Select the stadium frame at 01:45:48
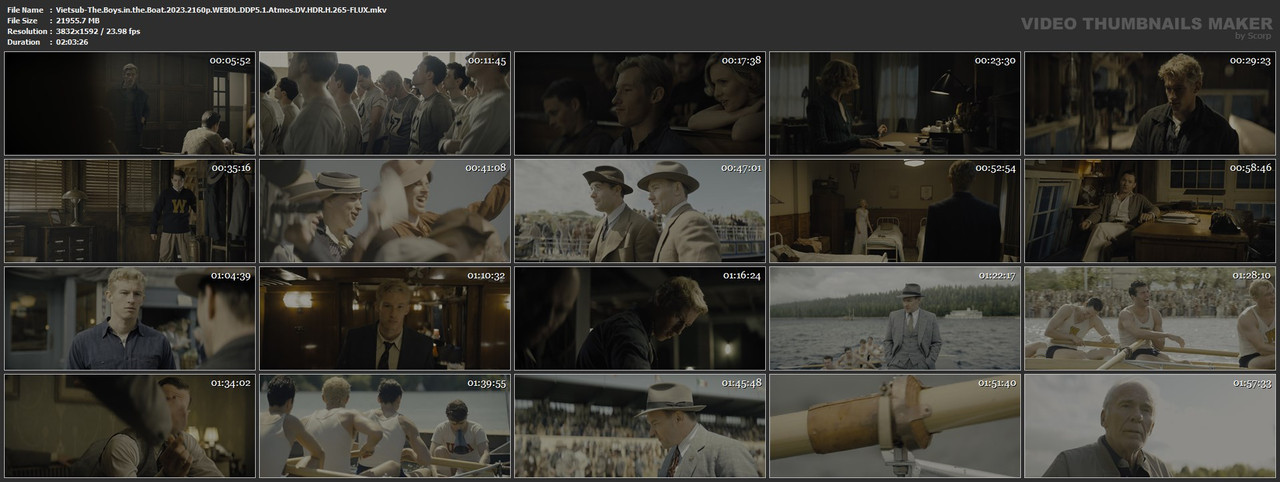This screenshot has height=482, width=1280. [640, 426]
